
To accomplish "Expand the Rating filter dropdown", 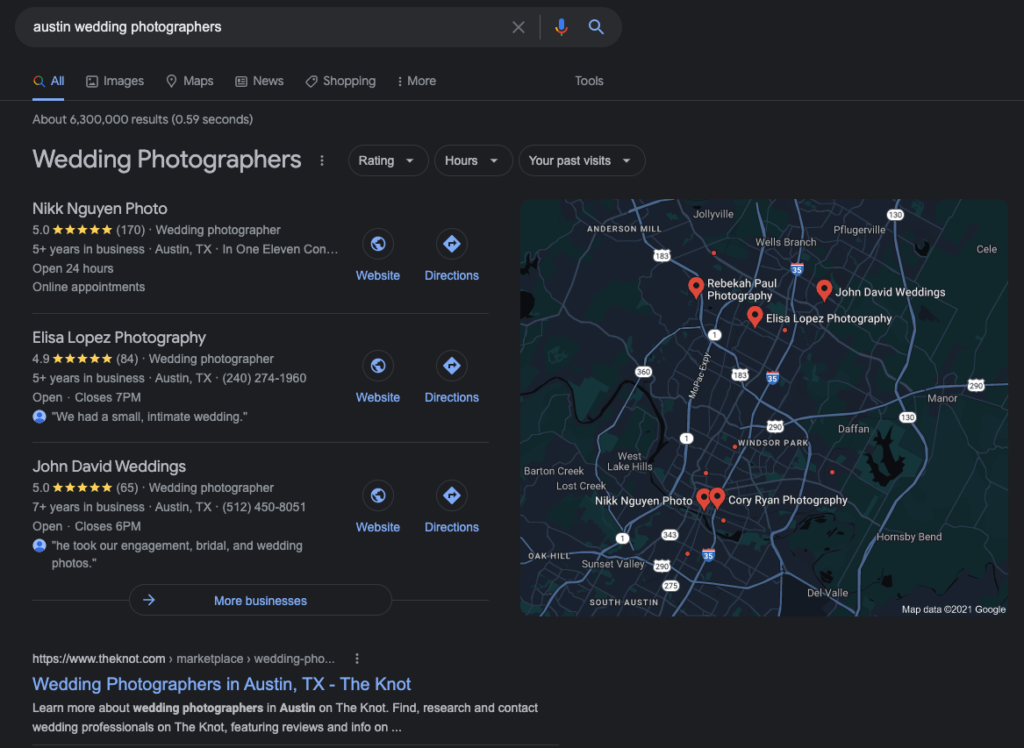I will (x=387, y=161).
